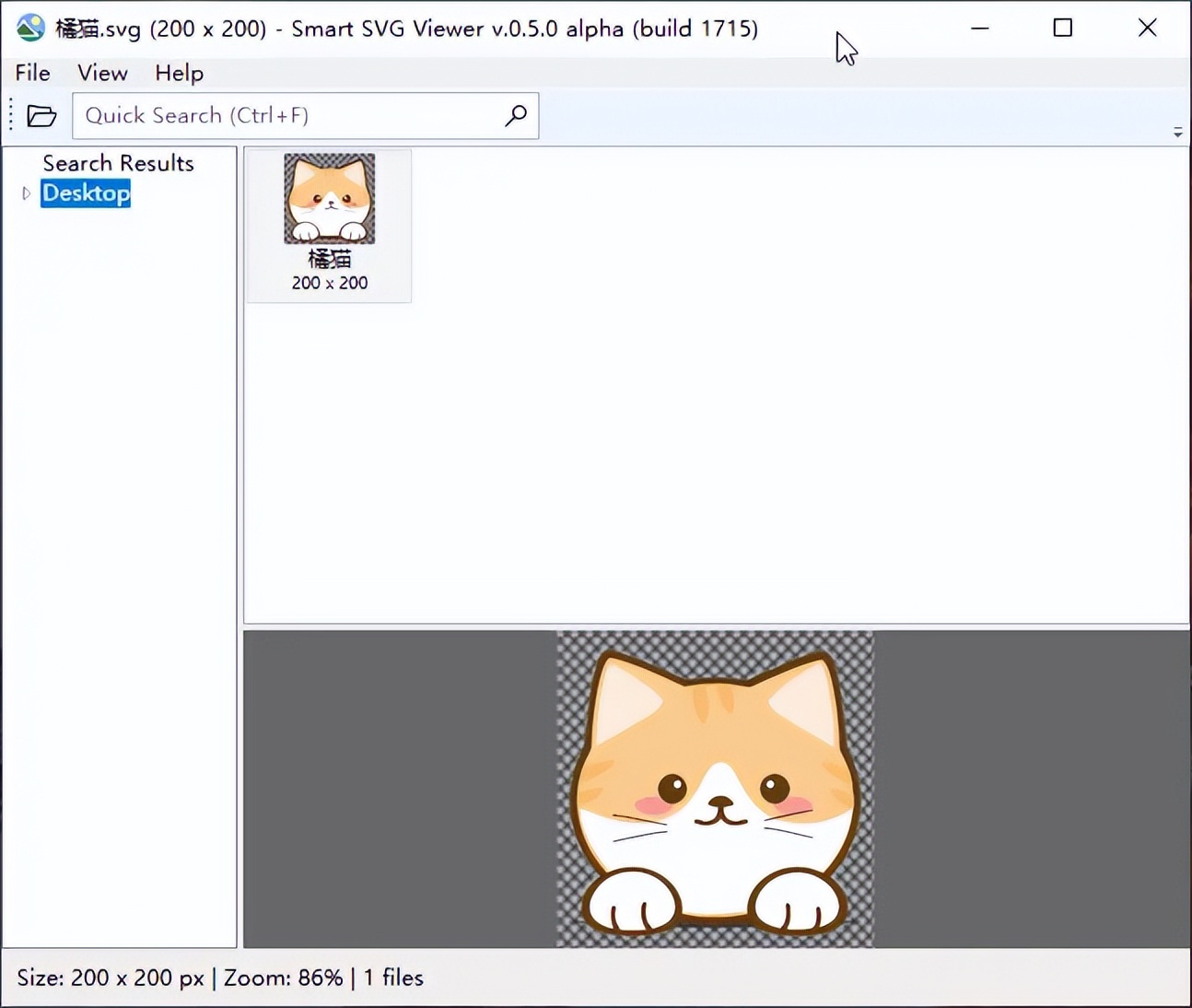Open the Help menu
Screen dimensions: 1192x1008
coord(179,73)
